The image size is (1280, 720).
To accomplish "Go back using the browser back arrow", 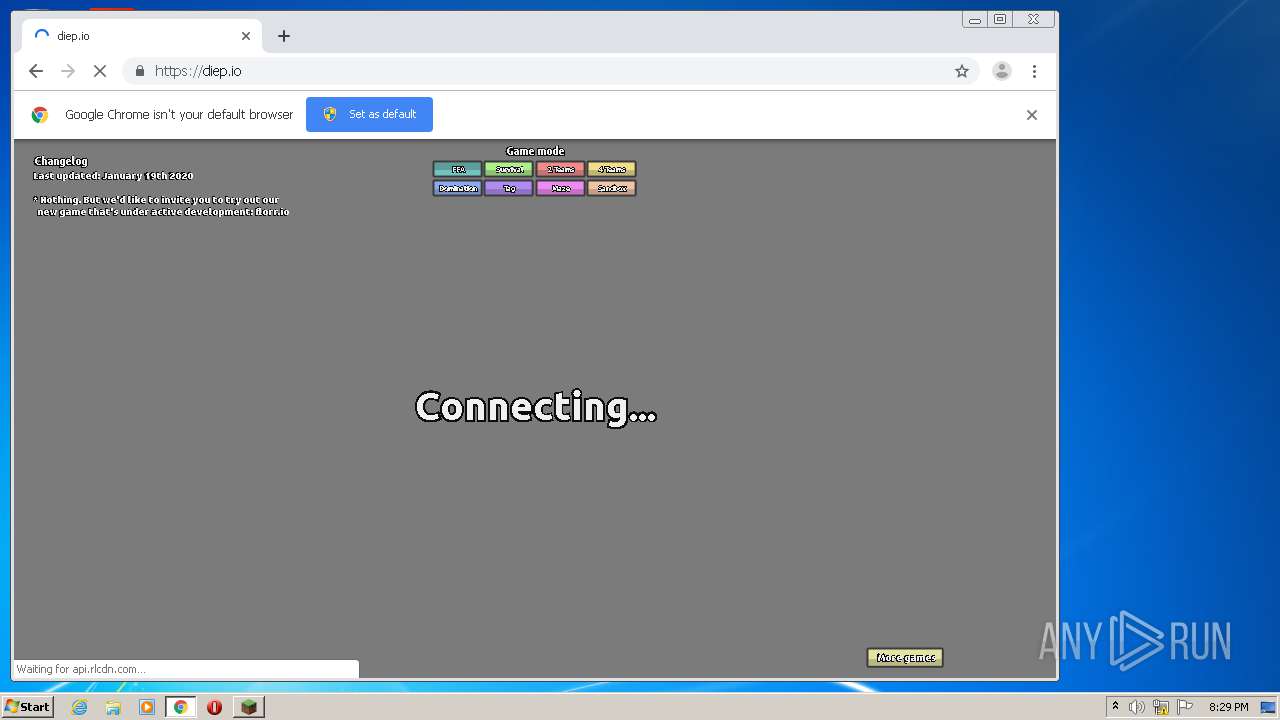I will 36,71.
